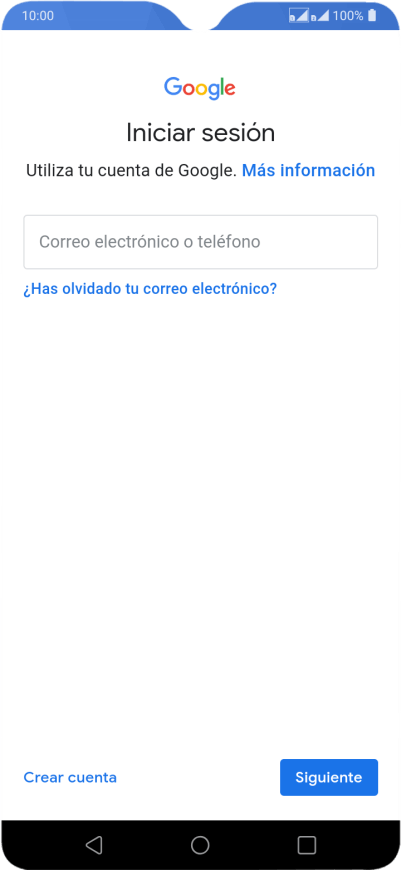This screenshot has width=401, height=870.
Task: Click the empty white area below forgot-email link
Action: click(200, 499)
